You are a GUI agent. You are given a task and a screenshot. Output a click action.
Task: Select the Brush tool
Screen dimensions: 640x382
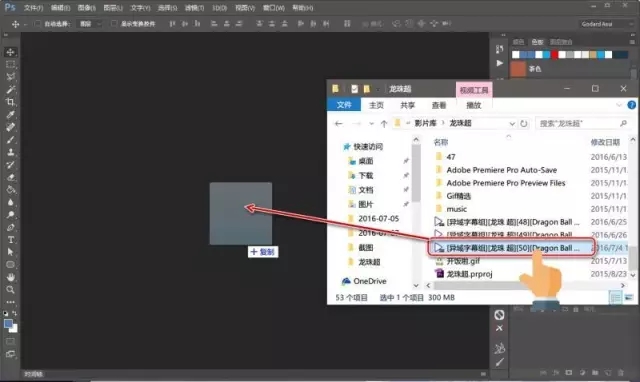[11, 140]
